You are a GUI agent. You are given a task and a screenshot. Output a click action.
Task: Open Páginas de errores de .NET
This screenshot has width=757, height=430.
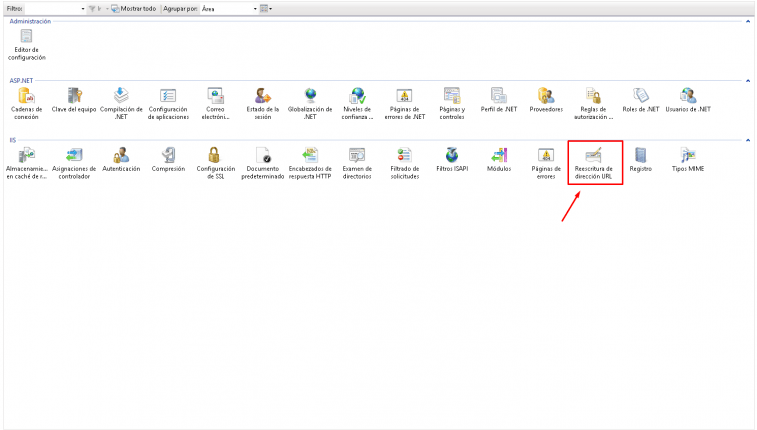tap(405, 104)
